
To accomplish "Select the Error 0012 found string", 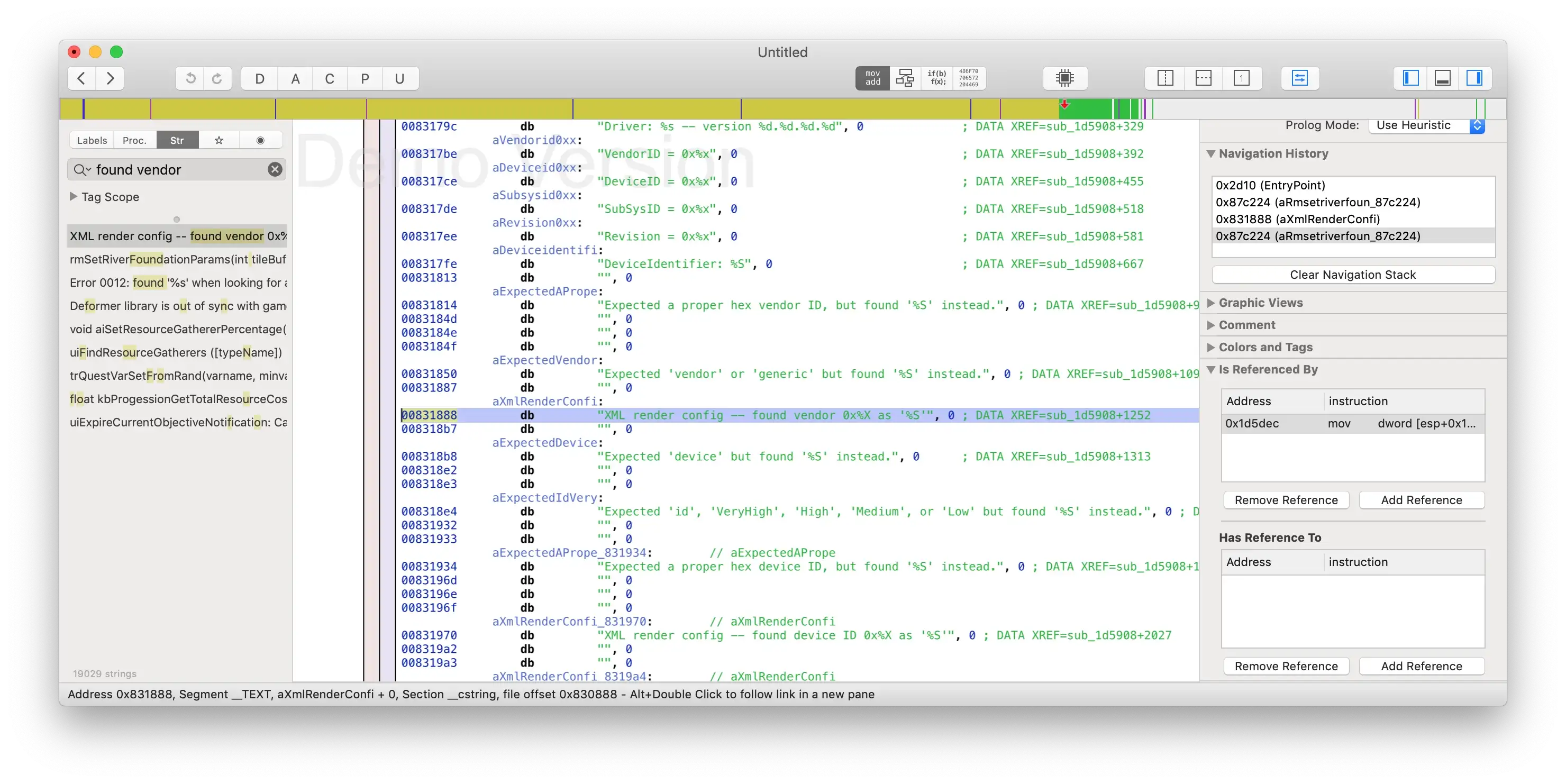I will (x=176, y=282).
